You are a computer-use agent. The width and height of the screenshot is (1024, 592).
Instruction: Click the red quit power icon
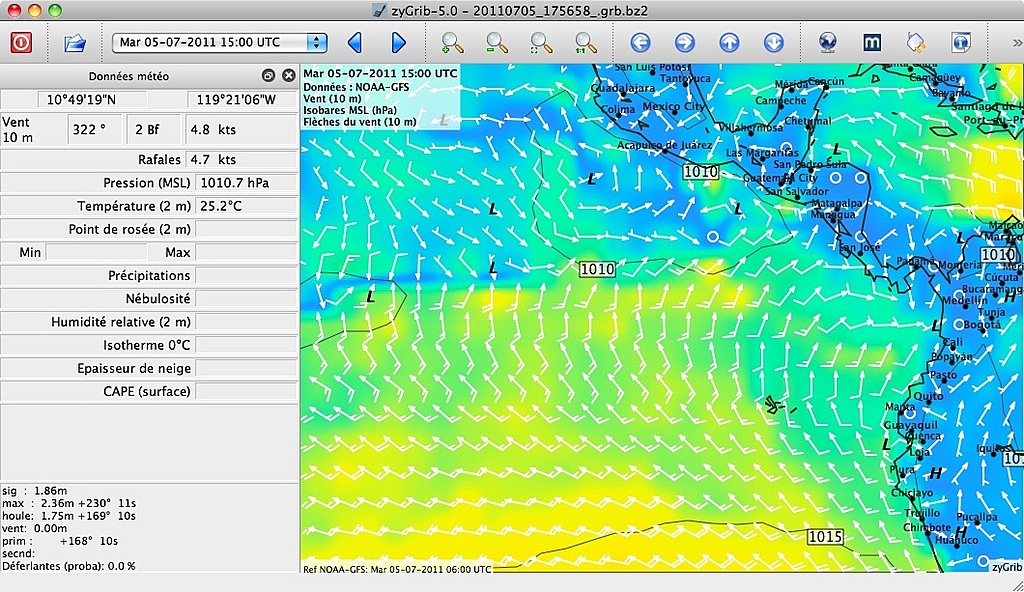point(21,43)
